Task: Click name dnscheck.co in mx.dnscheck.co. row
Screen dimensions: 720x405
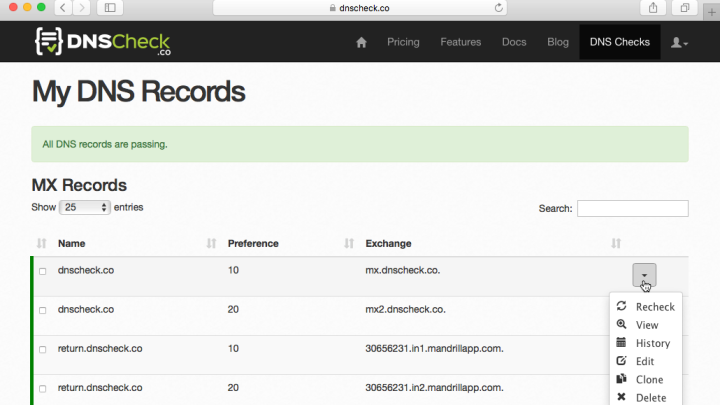Action: (86, 270)
